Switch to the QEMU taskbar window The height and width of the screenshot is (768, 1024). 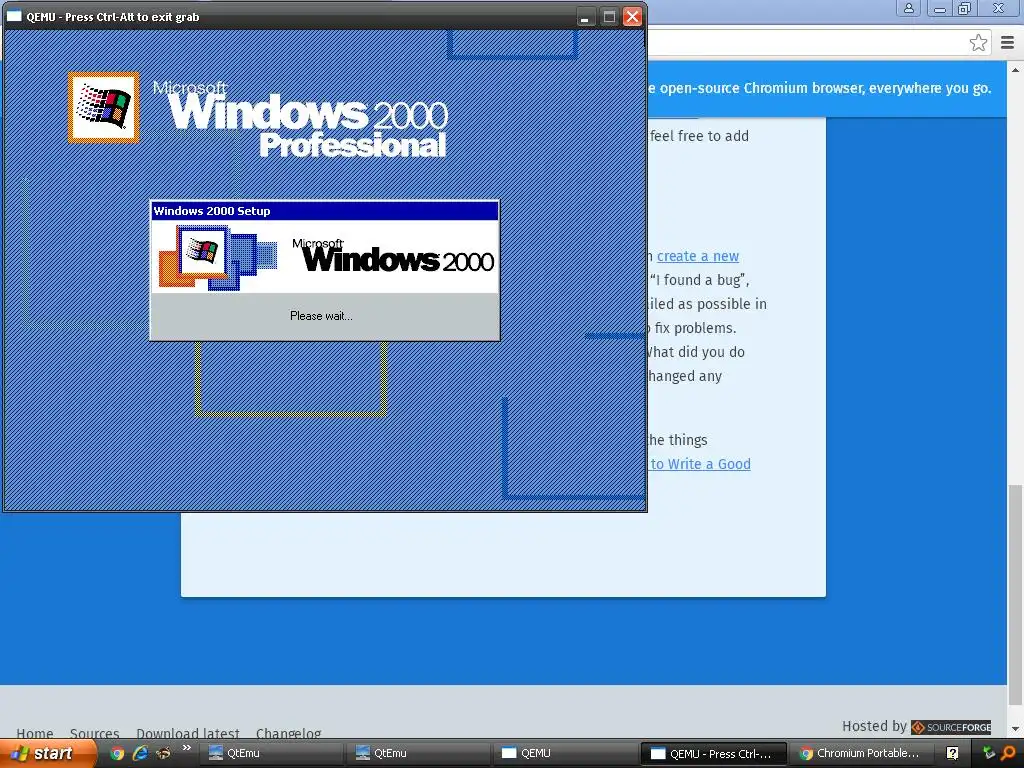click(565, 753)
